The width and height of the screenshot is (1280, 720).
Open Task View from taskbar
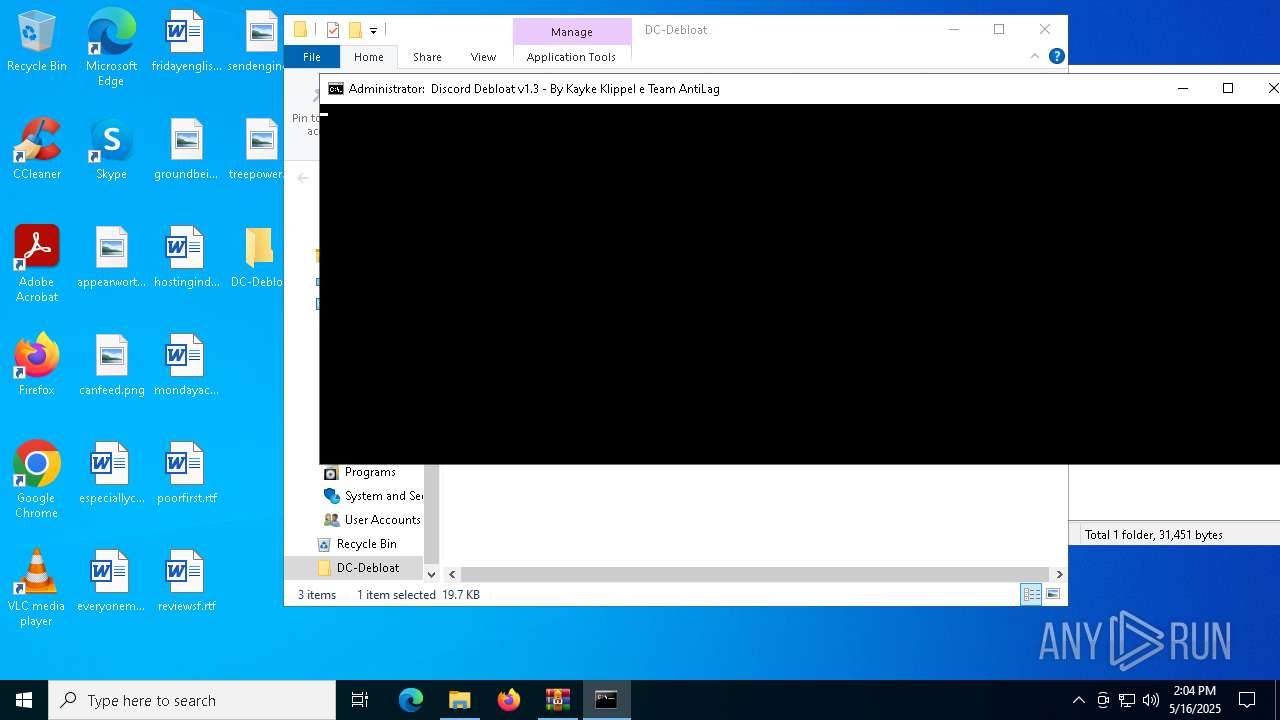point(360,700)
